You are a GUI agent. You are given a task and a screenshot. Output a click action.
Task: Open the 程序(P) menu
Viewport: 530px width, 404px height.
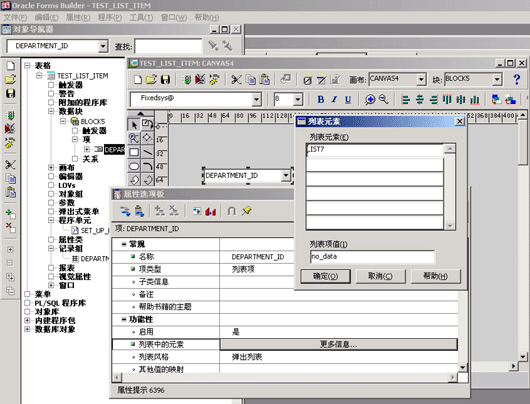coord(110,17)
